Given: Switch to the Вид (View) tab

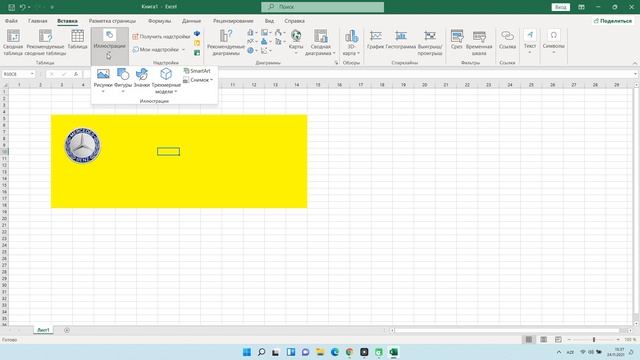Looking at the screenshot, I should (x=269, y=21).
